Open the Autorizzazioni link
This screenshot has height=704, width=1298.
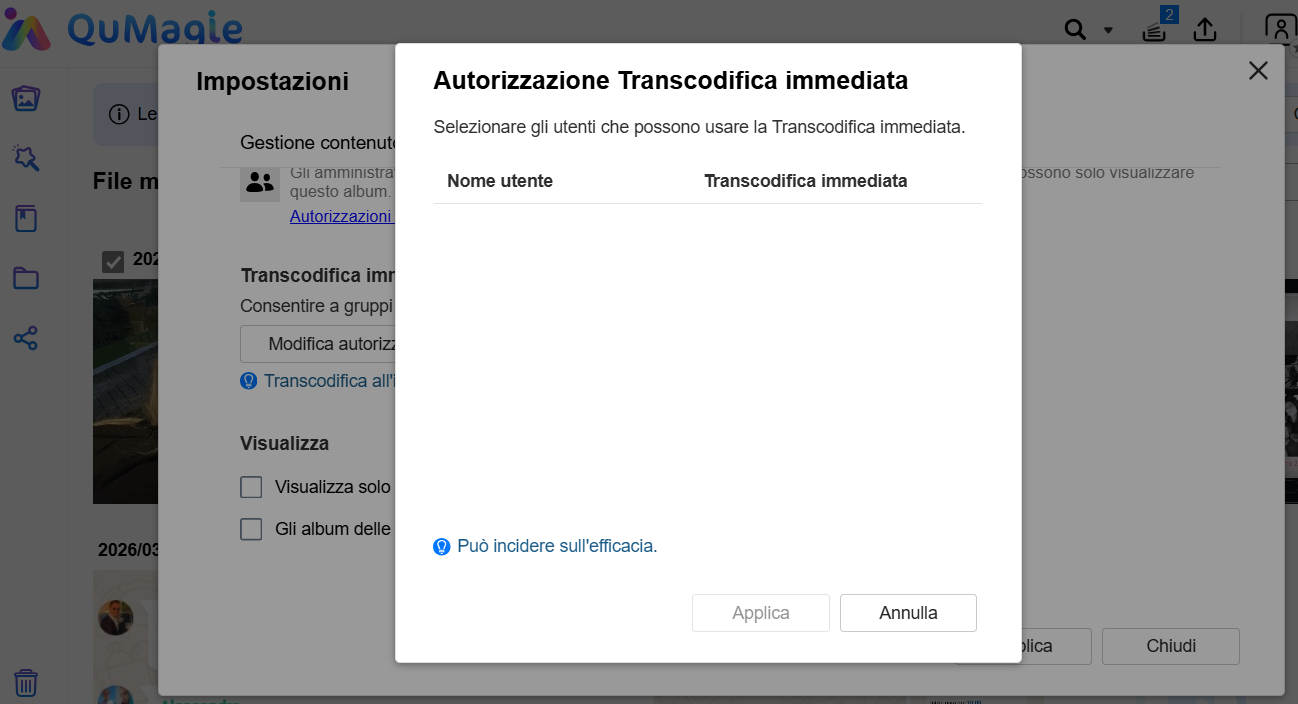pos(342,216)
